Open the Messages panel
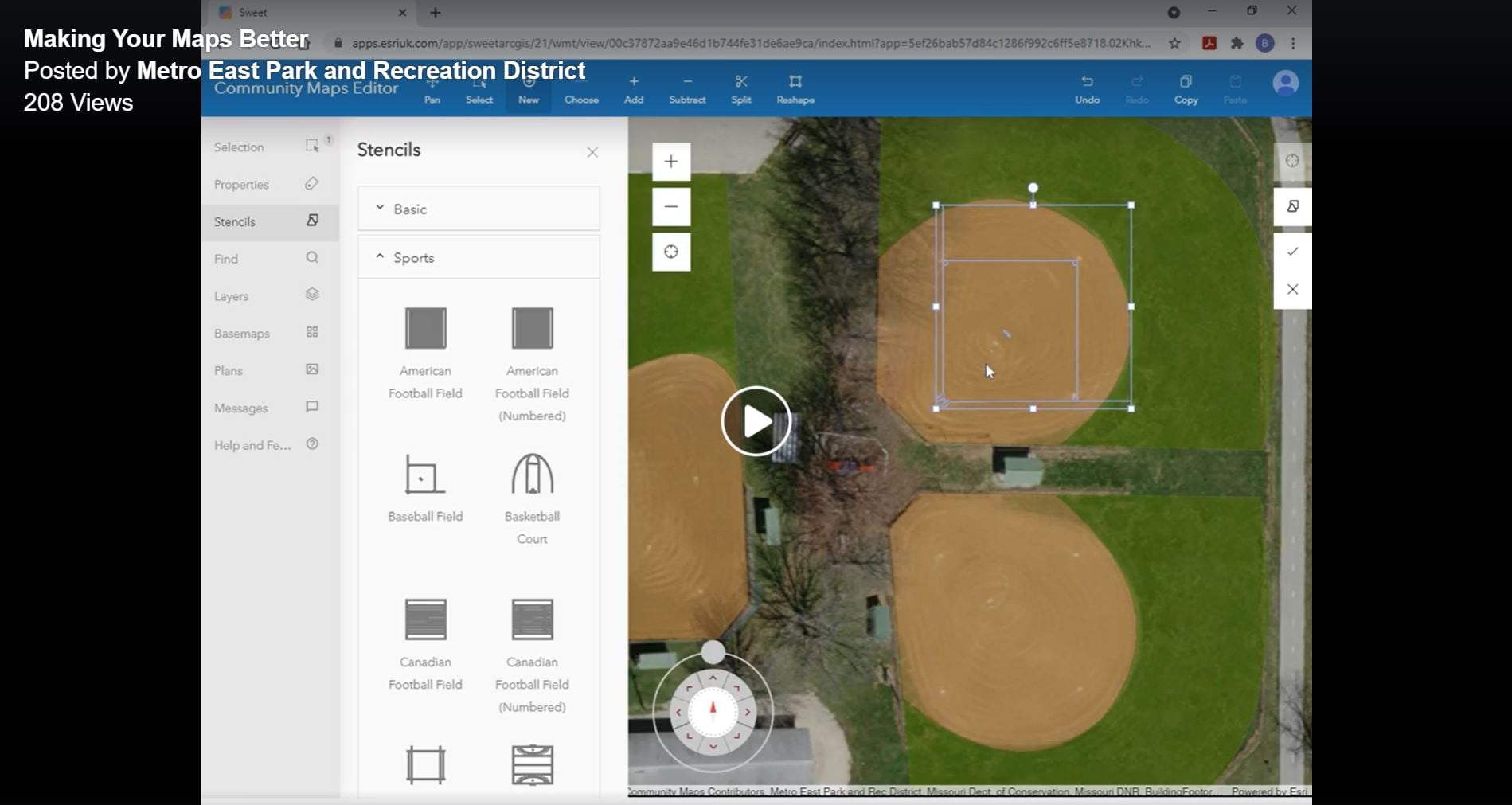This screenshot has width=1512, height=805. [270, 408]
